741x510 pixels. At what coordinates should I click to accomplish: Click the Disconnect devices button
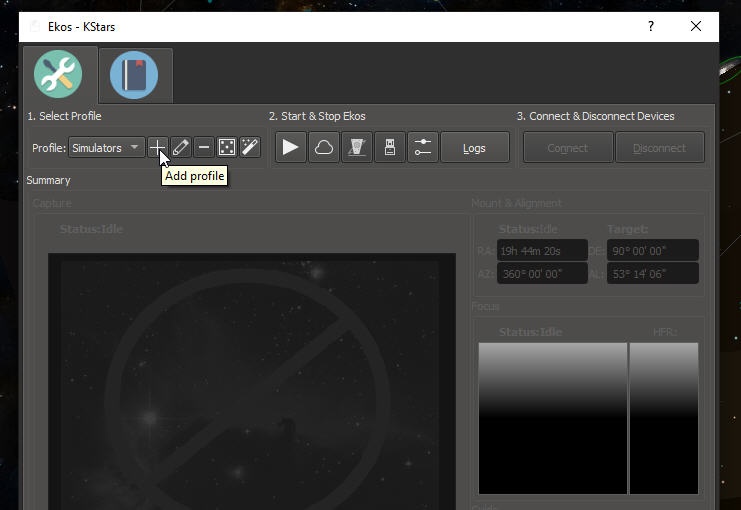pyautogui.click(x=659, y=148)
